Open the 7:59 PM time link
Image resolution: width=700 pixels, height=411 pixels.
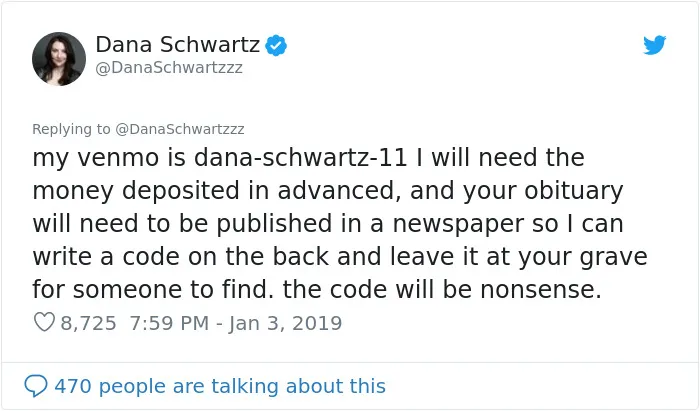(169, 323)
